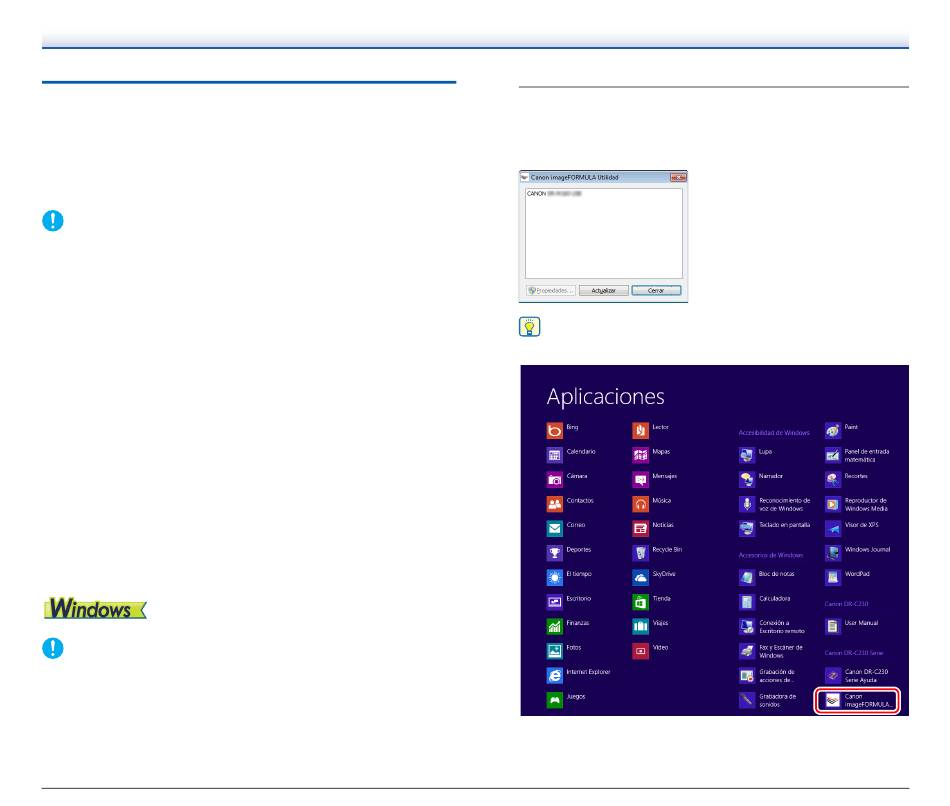This screenshot has width=950, height=806.
Task: Open Recycle Bin from apps list
Action: pyautogui.click(x=657, y=553)
